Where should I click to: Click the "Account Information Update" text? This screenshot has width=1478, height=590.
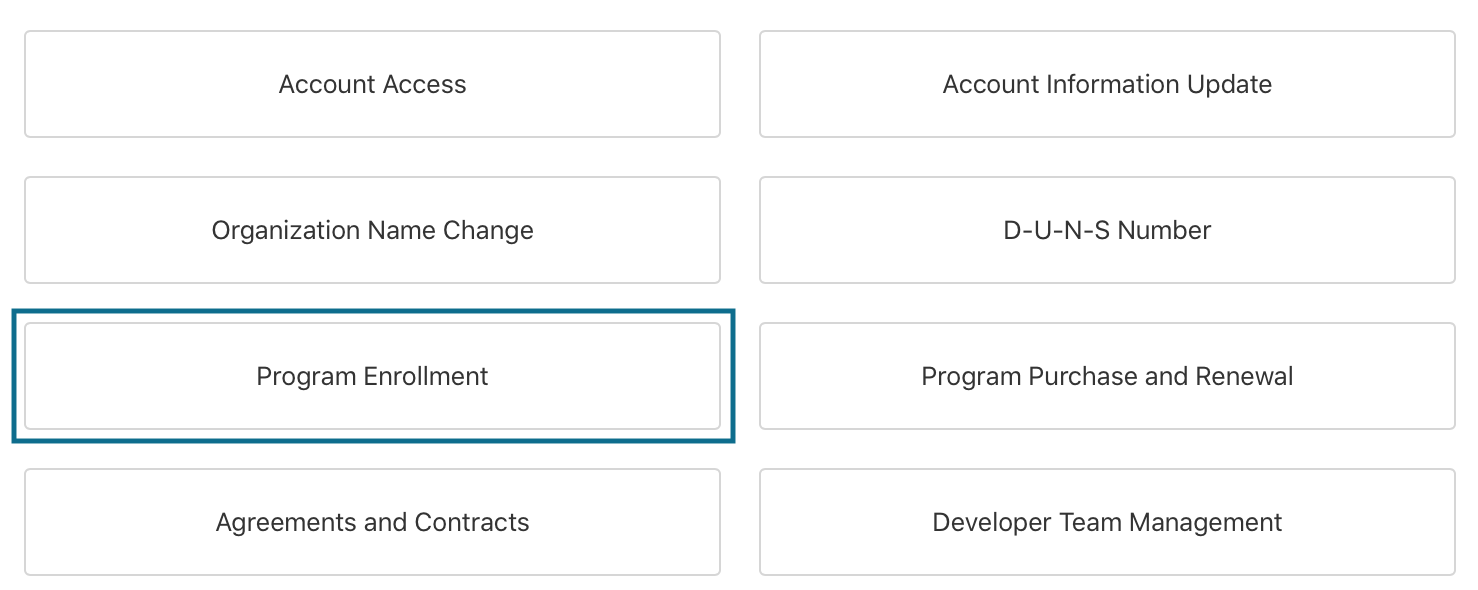coord(1107,84)
